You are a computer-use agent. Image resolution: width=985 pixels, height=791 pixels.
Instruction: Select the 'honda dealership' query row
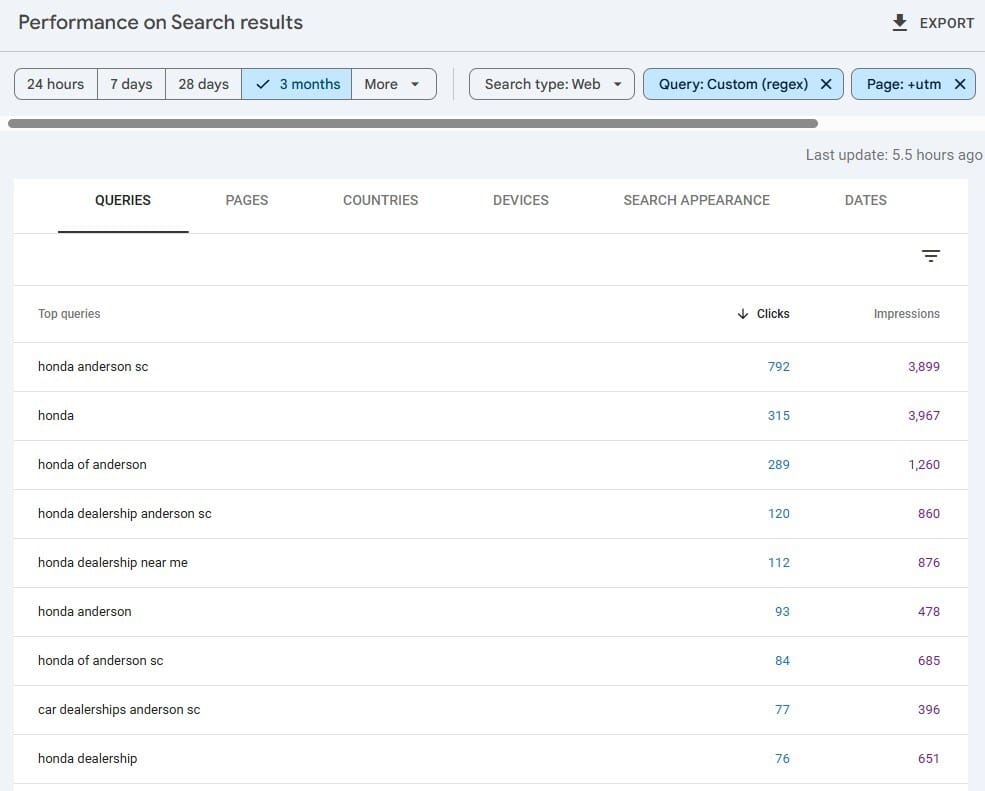(x=490, y=759)
